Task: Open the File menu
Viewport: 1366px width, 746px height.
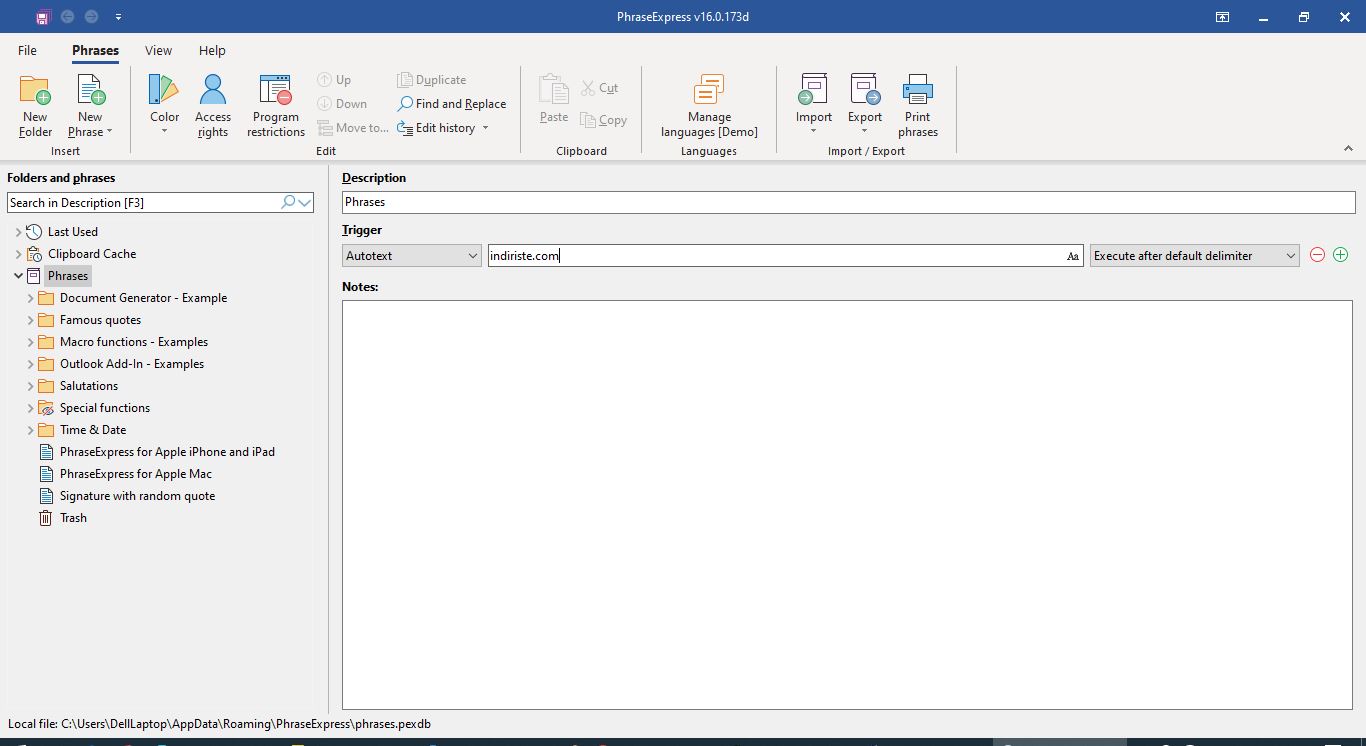Action: click(28, 50)
